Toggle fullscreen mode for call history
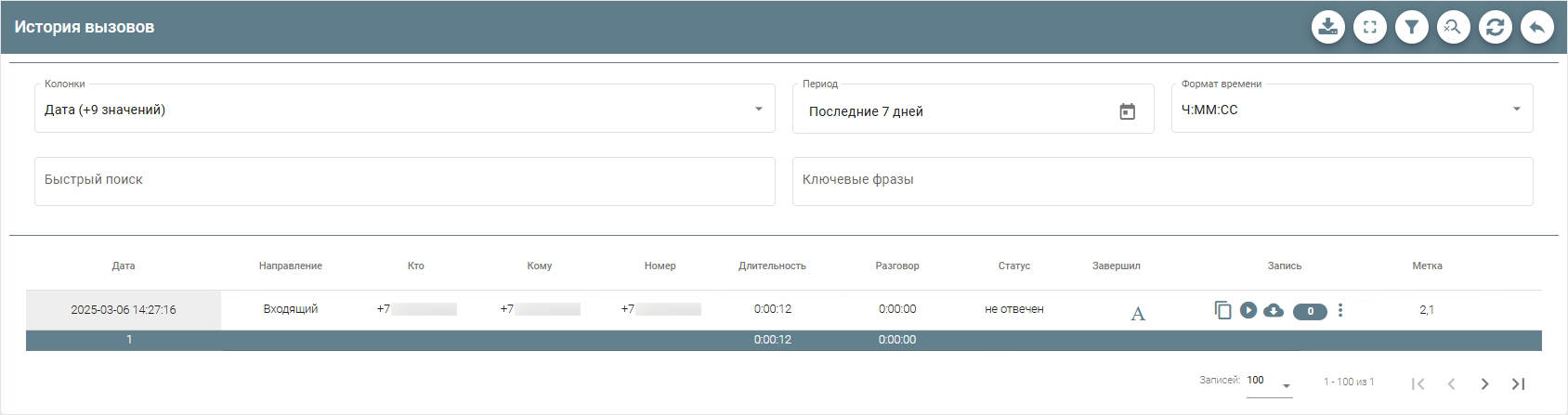This screenshot has width=1568, height=415. 1369,27
